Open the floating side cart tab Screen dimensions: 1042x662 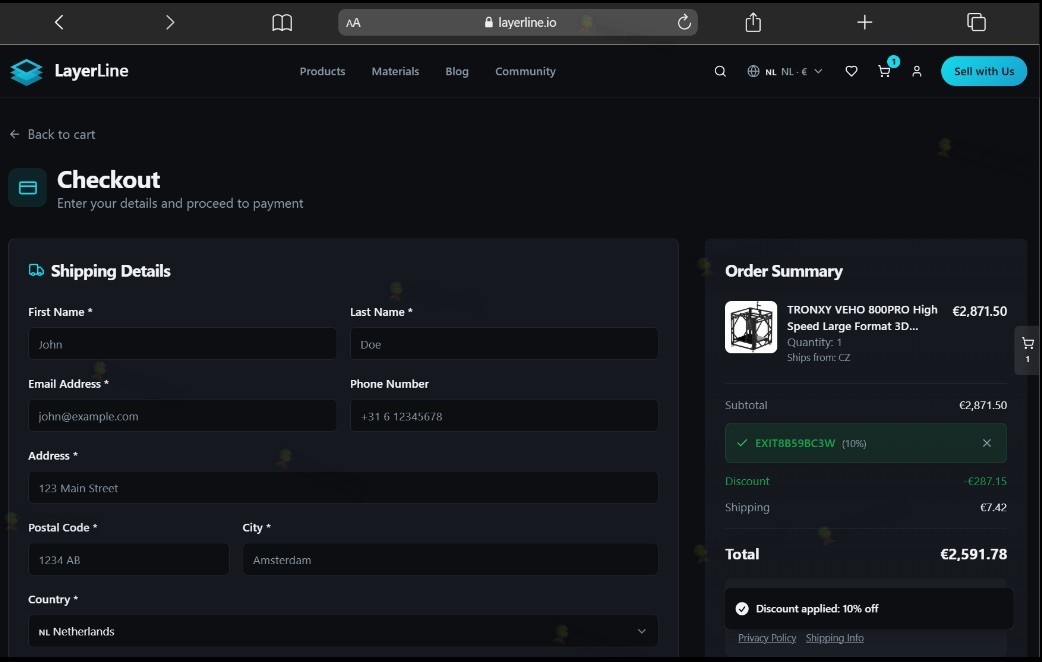coord(1027,350)
